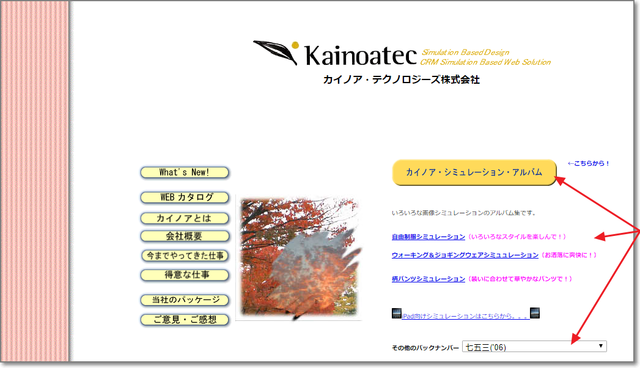Expand back-number list with dropdown arrow

point(600,346)
